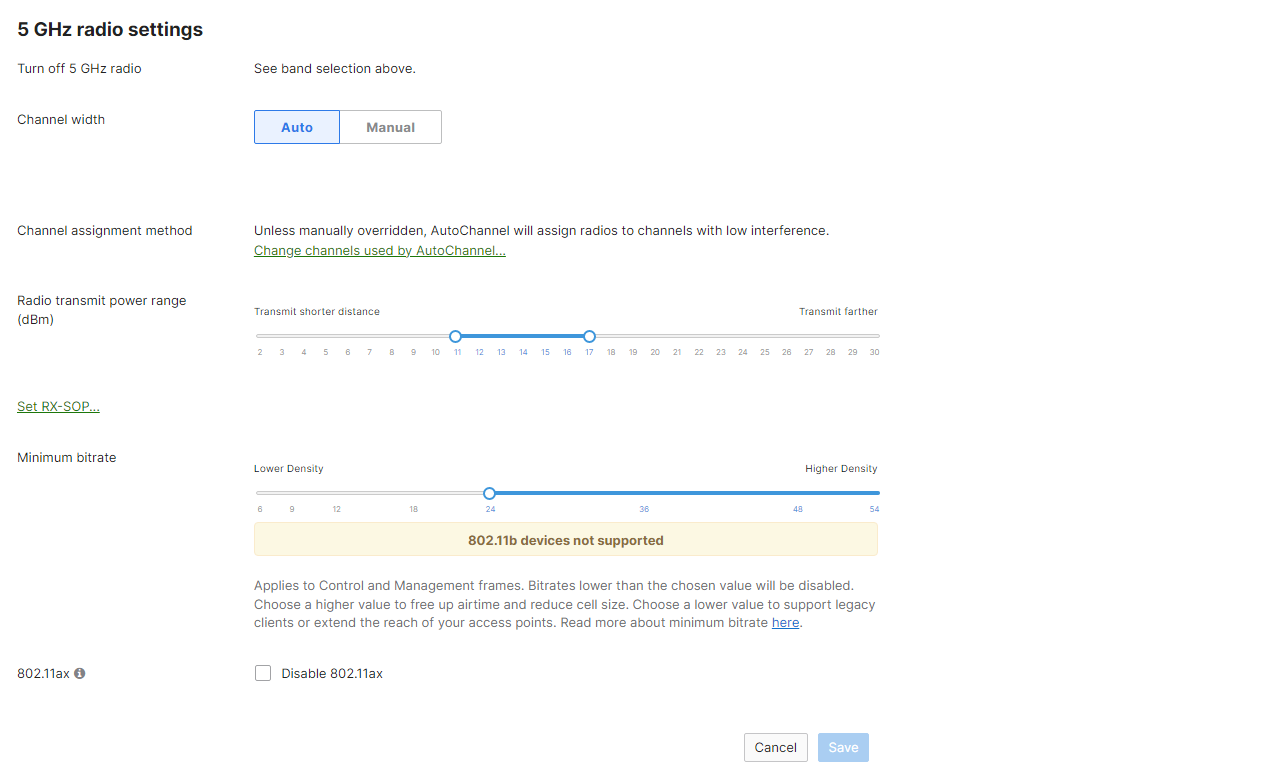Choose 36 on the minimum bitrate slider
The image size is (1282, 770).
[644, 493]
